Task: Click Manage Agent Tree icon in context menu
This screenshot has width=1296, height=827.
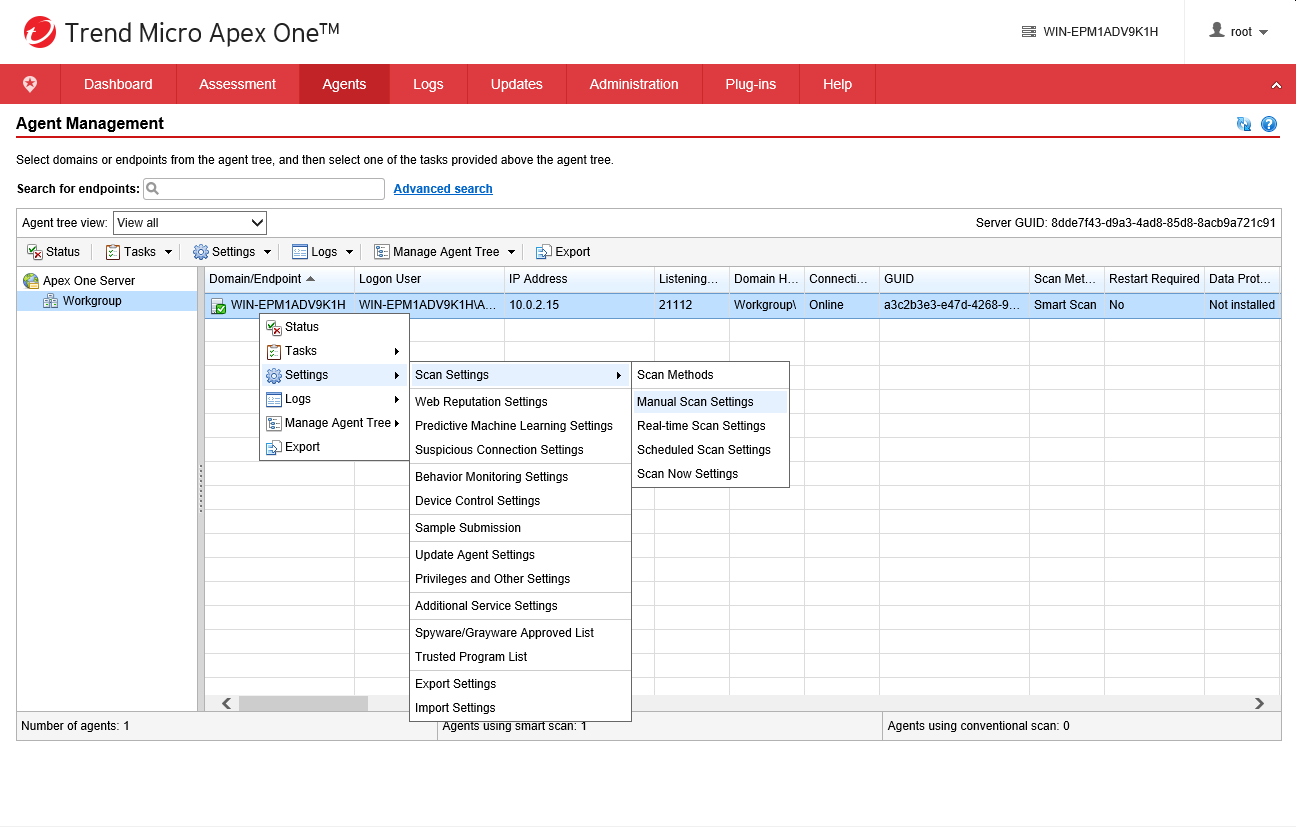Action: [x=274, y=423]
